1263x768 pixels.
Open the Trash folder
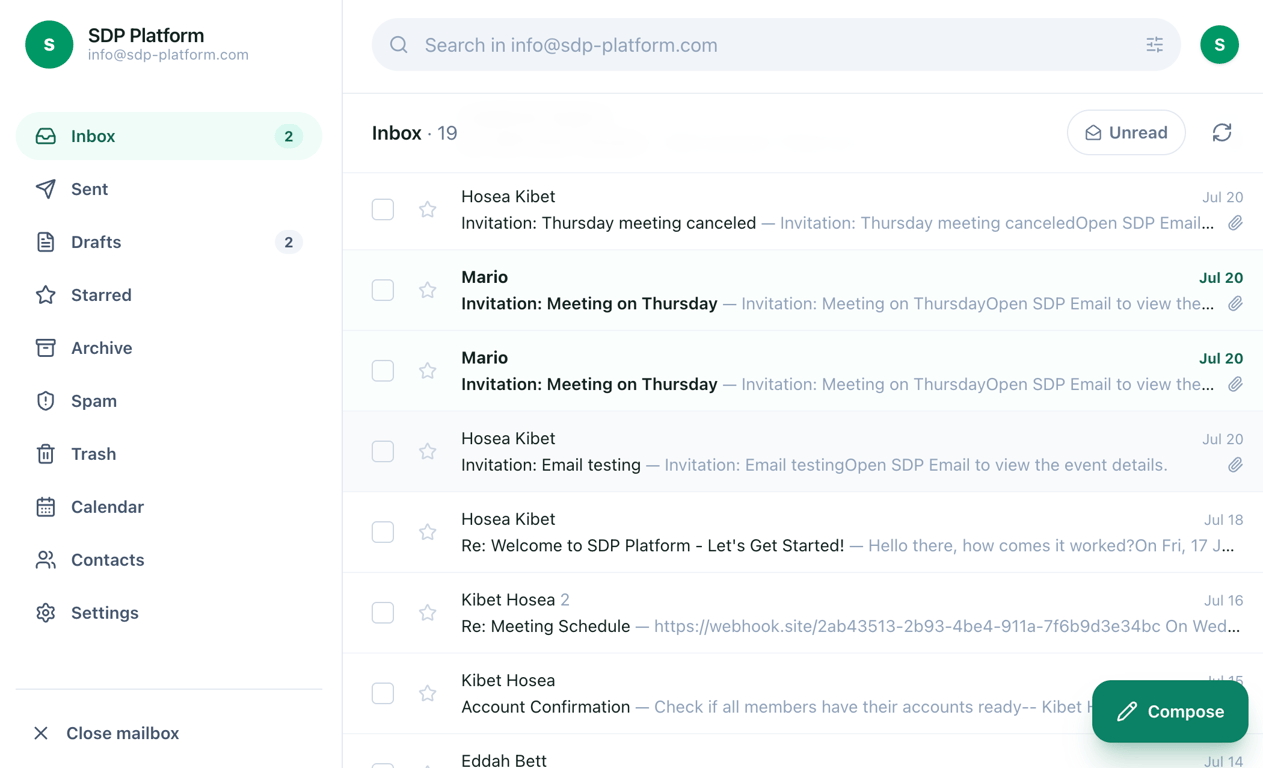[169, 454]
